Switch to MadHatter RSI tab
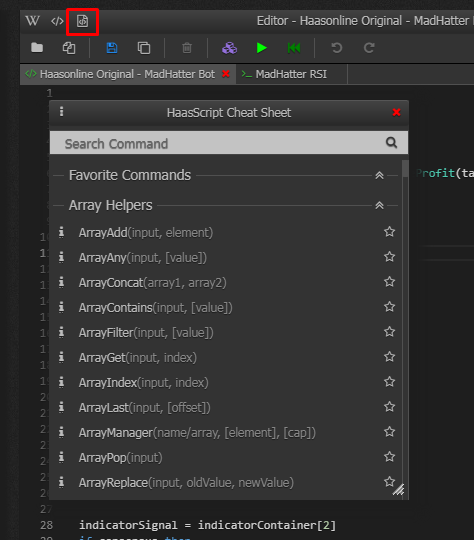Screen dimensions: 474x540 [x=291, y=74]
